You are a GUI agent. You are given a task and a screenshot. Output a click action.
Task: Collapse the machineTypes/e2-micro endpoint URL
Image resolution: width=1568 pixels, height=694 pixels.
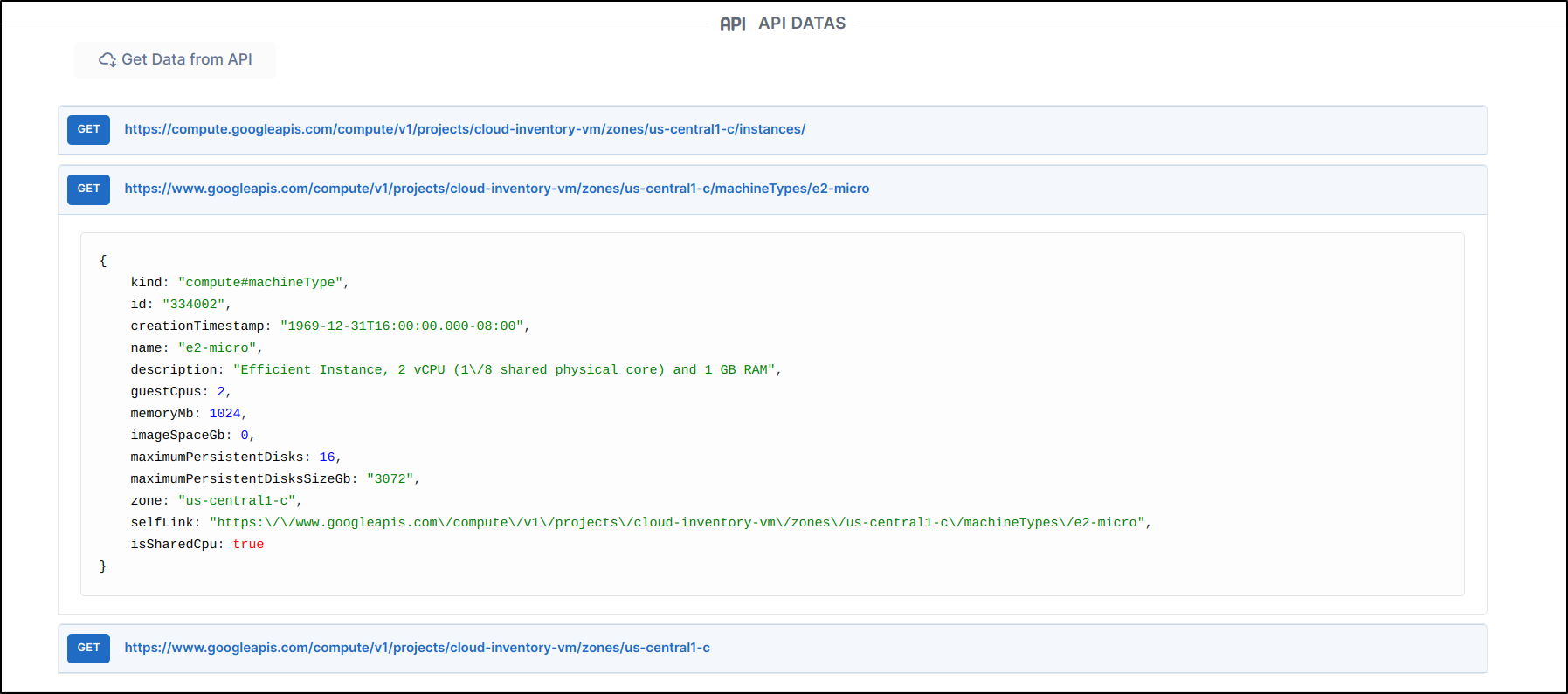(496, 189)
